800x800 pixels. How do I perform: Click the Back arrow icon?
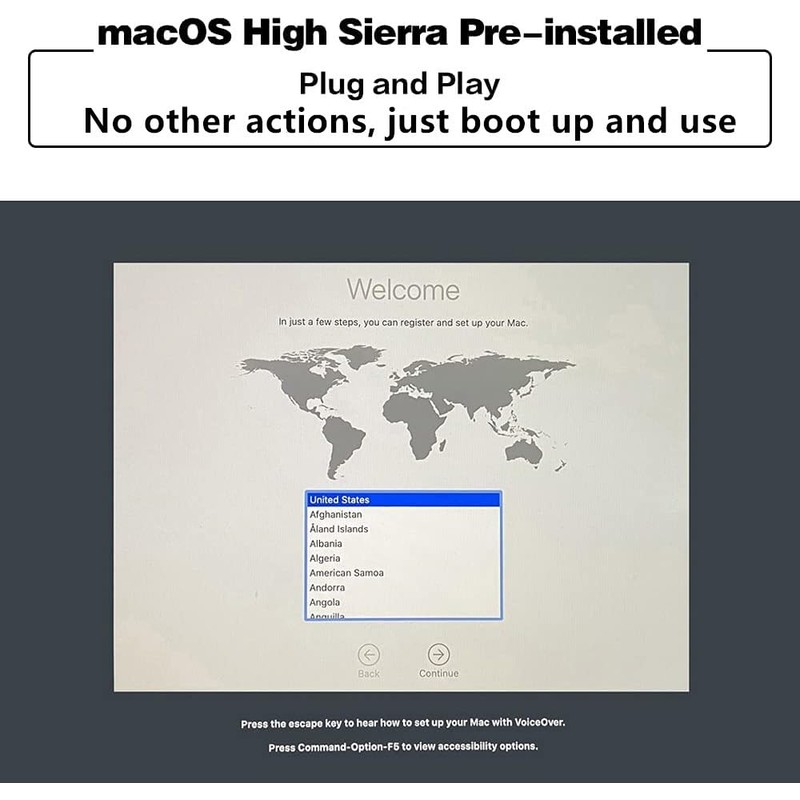click(368, 655)
